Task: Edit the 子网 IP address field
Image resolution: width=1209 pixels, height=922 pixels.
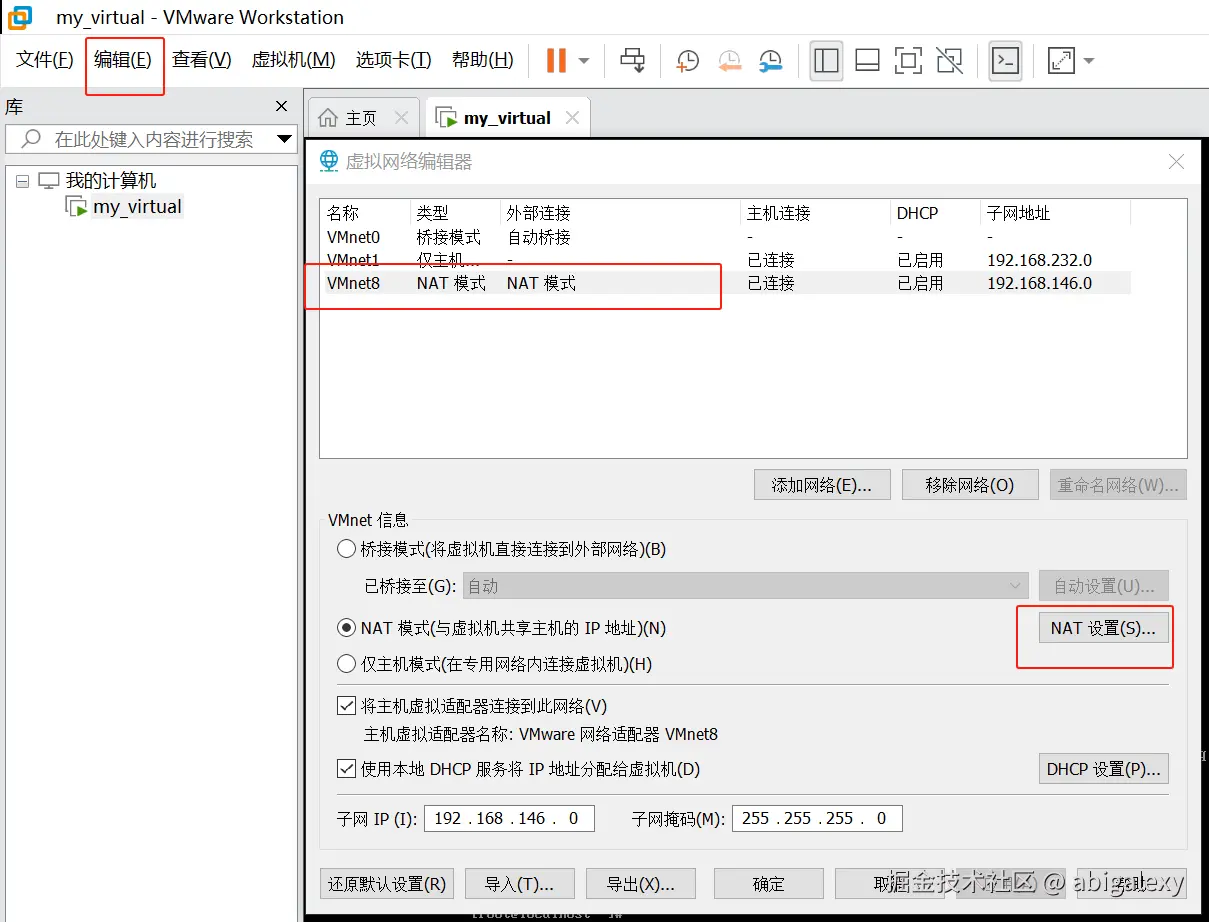Action: pyautogui.click(x=509, y=818)
